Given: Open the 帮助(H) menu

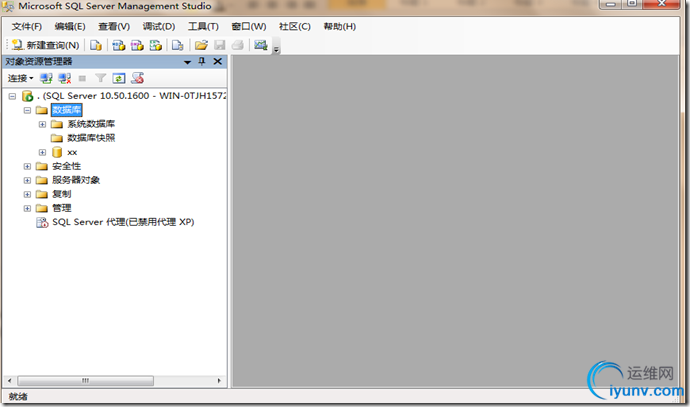Looking at the screenshot, I should click(x=339, y=26).
